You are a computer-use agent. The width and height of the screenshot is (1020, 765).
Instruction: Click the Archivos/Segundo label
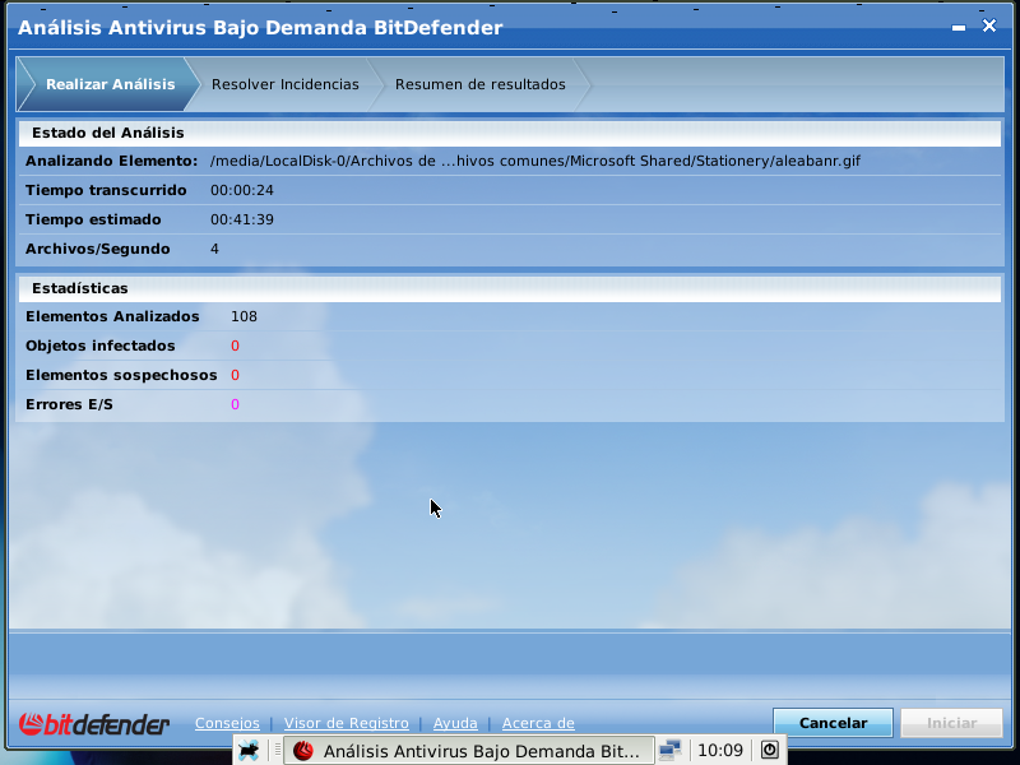coord(98,249)
